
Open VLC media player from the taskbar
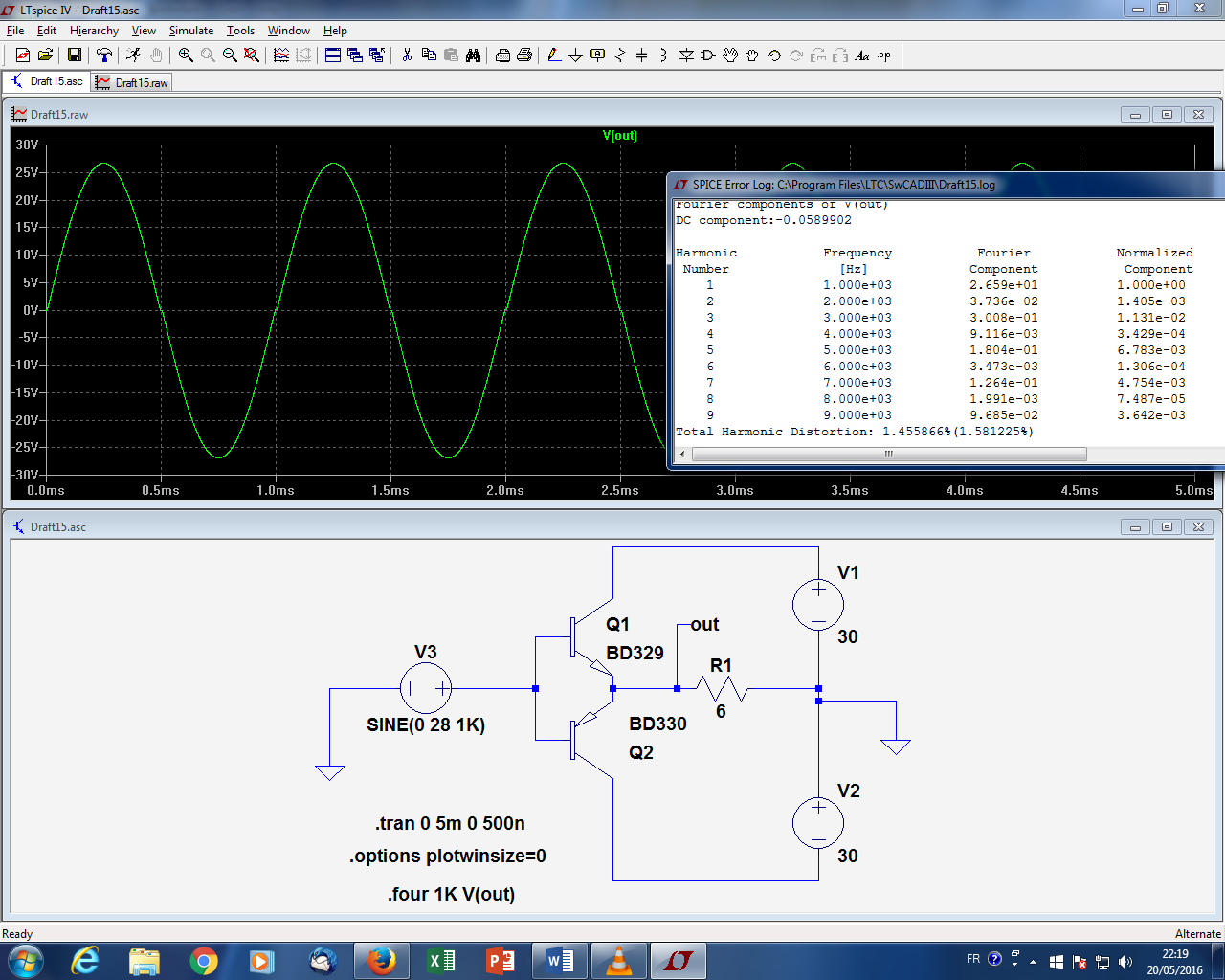619,961
